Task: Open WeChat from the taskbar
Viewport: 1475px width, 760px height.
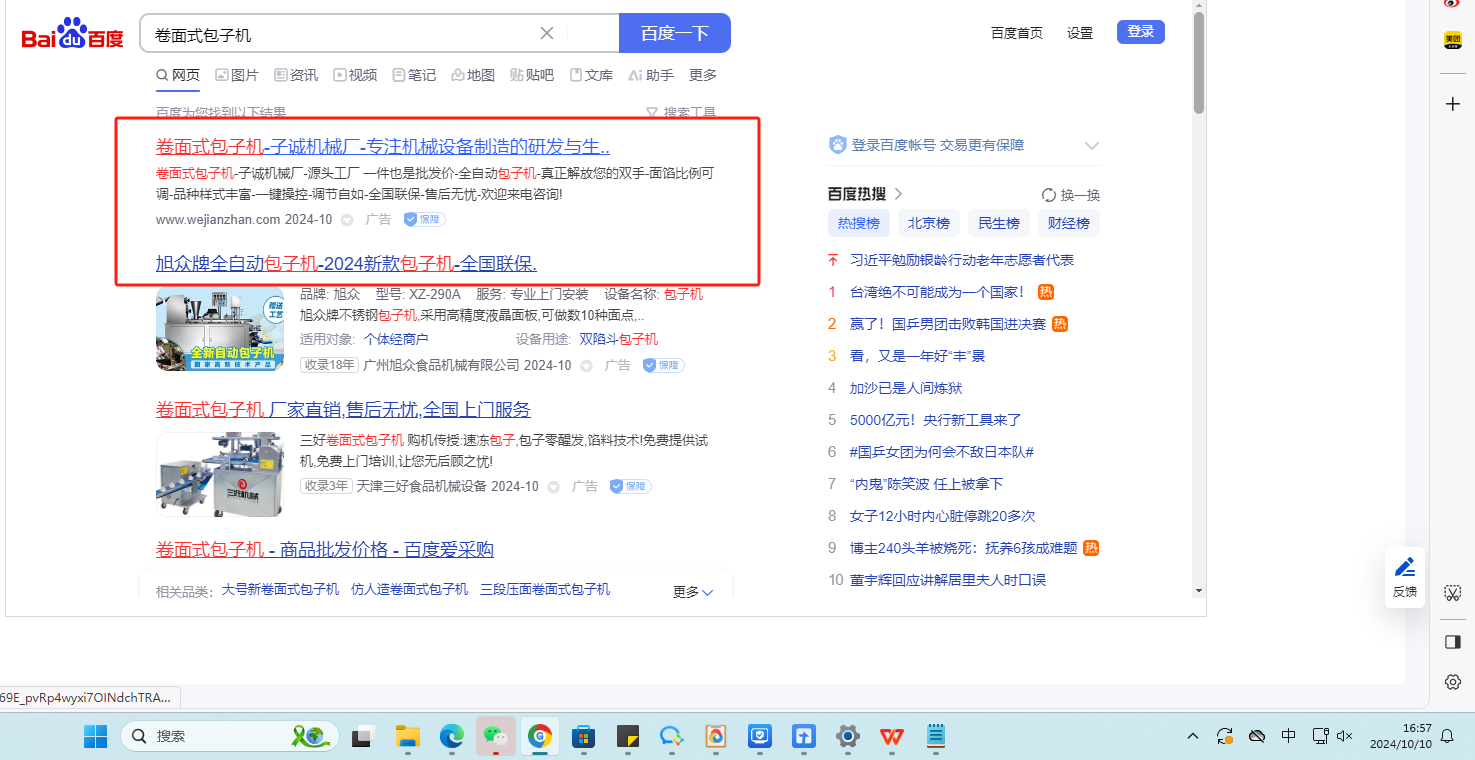Action: pos(495,737)
